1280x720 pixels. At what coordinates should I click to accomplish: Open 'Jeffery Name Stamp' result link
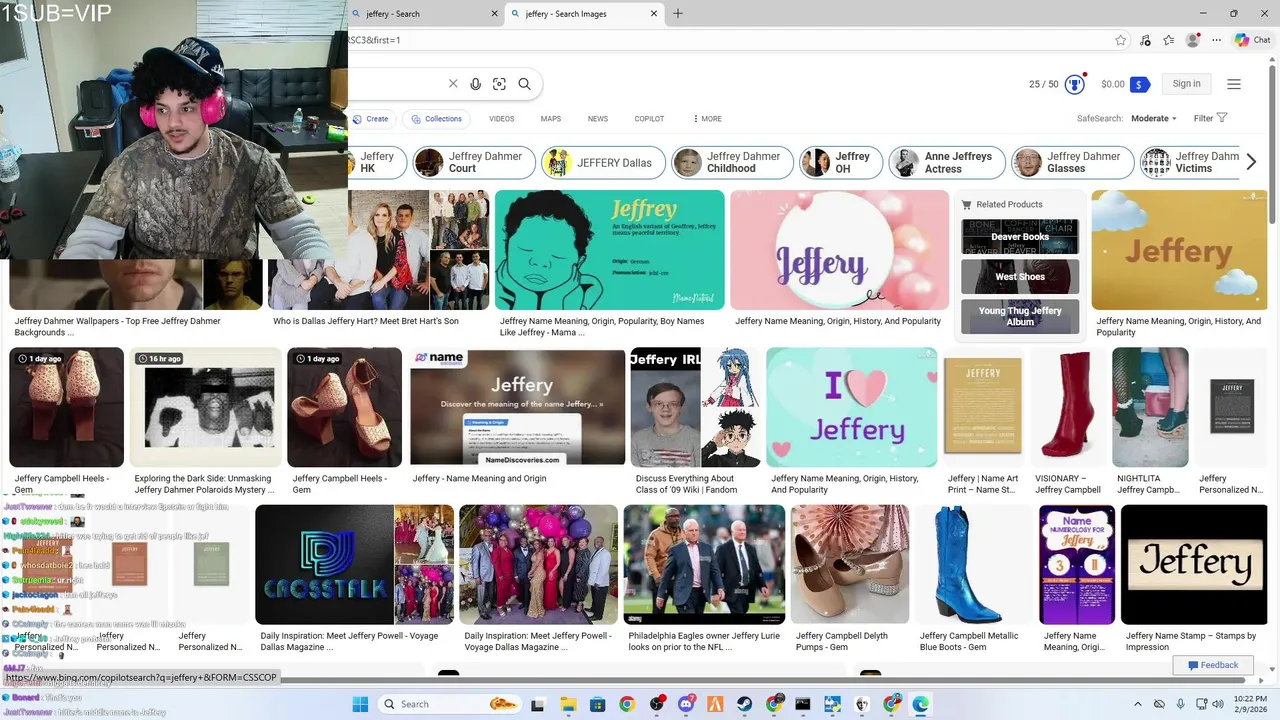1191,641
